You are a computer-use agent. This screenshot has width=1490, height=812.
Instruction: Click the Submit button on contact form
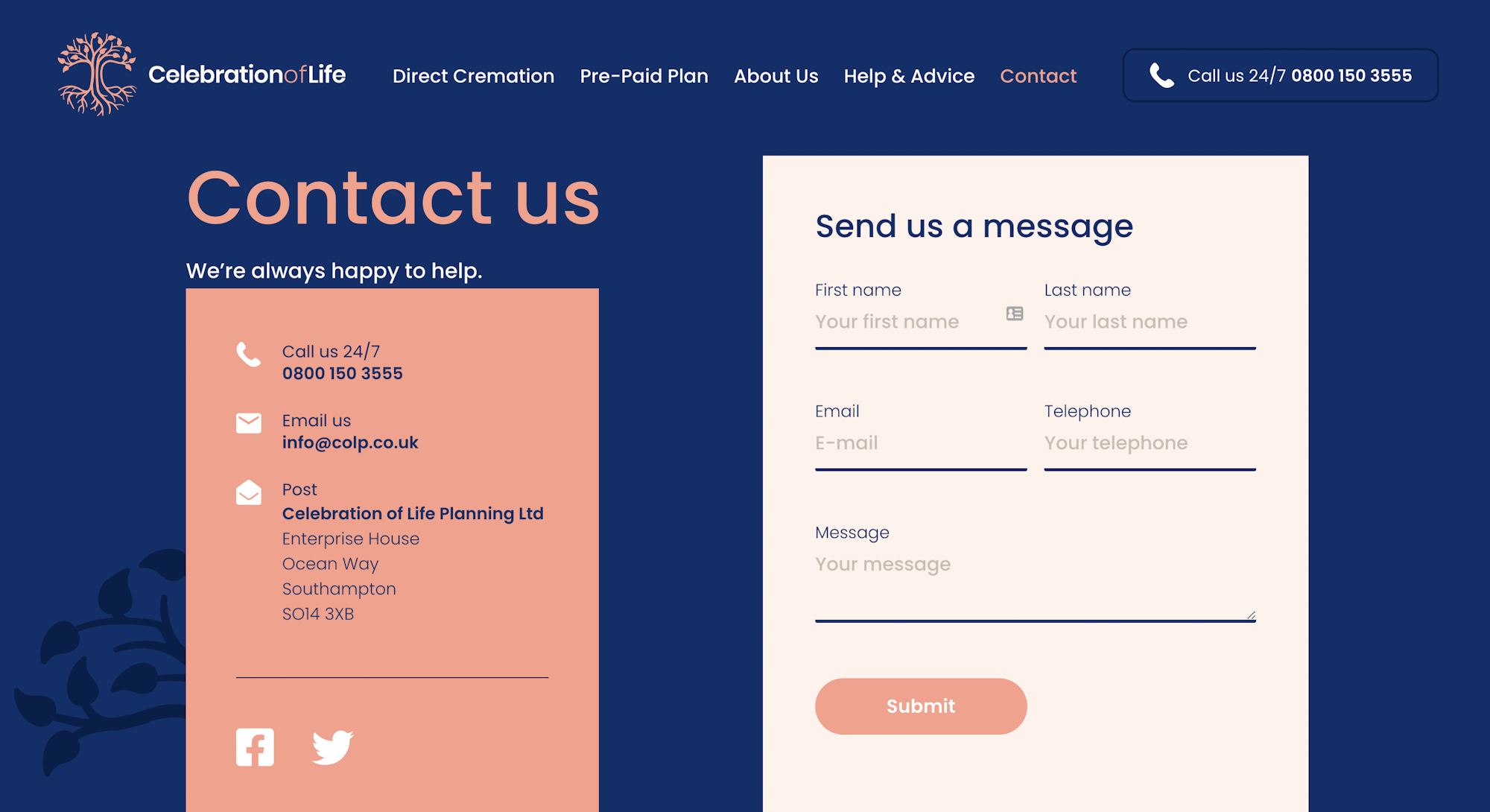(919, 705)
